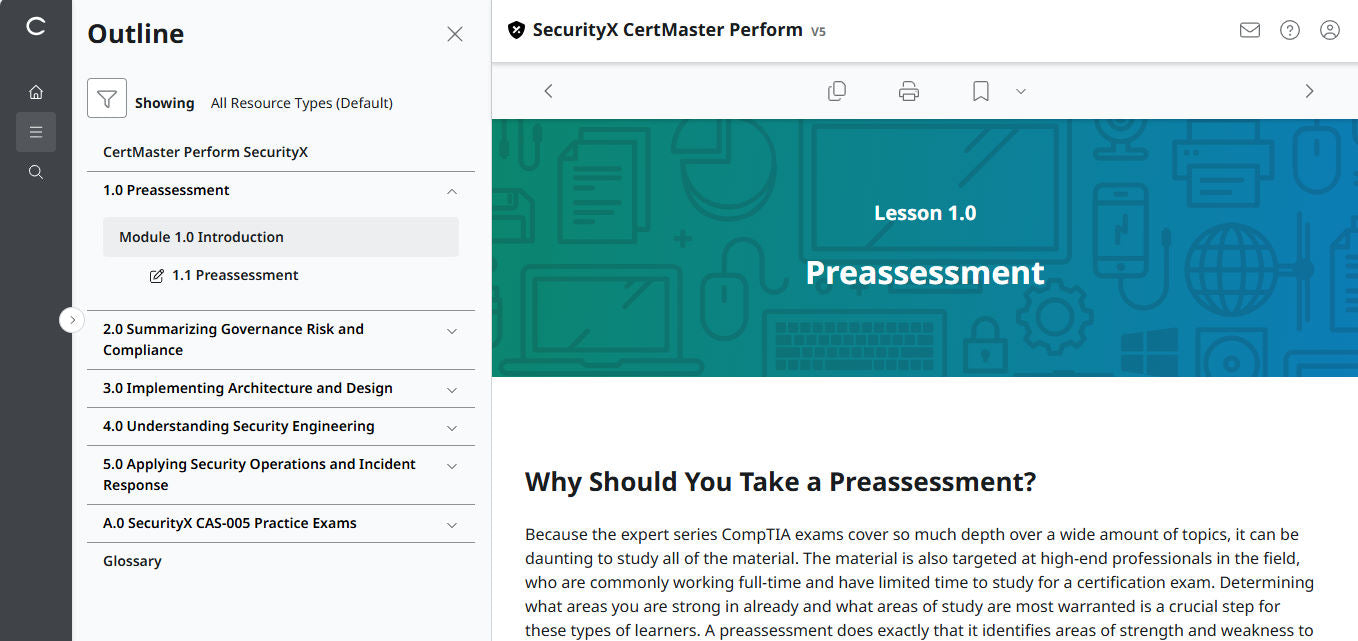
Task: Toggle the bookmark for this page
Action: coord(979,90)
